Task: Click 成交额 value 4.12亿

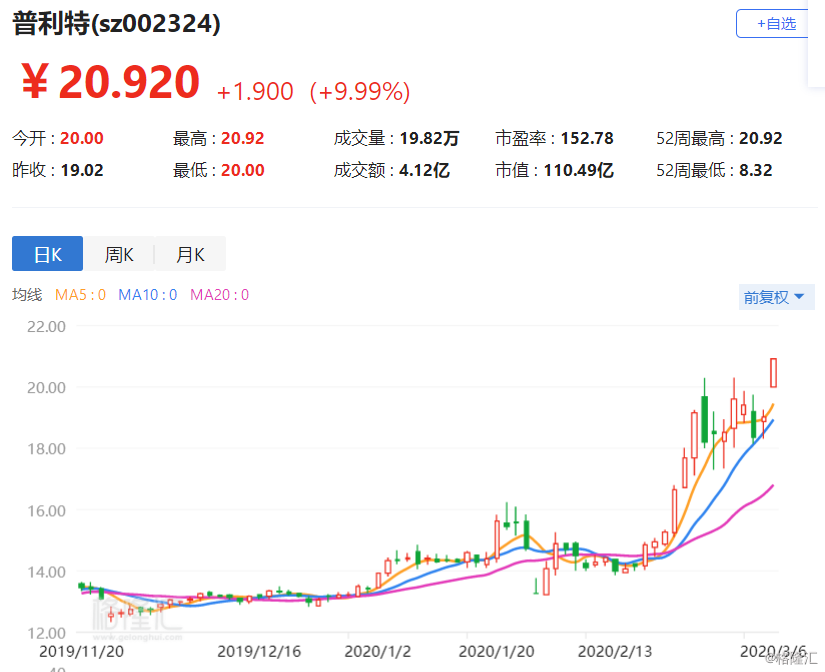Action: click(x=424, y=170)
